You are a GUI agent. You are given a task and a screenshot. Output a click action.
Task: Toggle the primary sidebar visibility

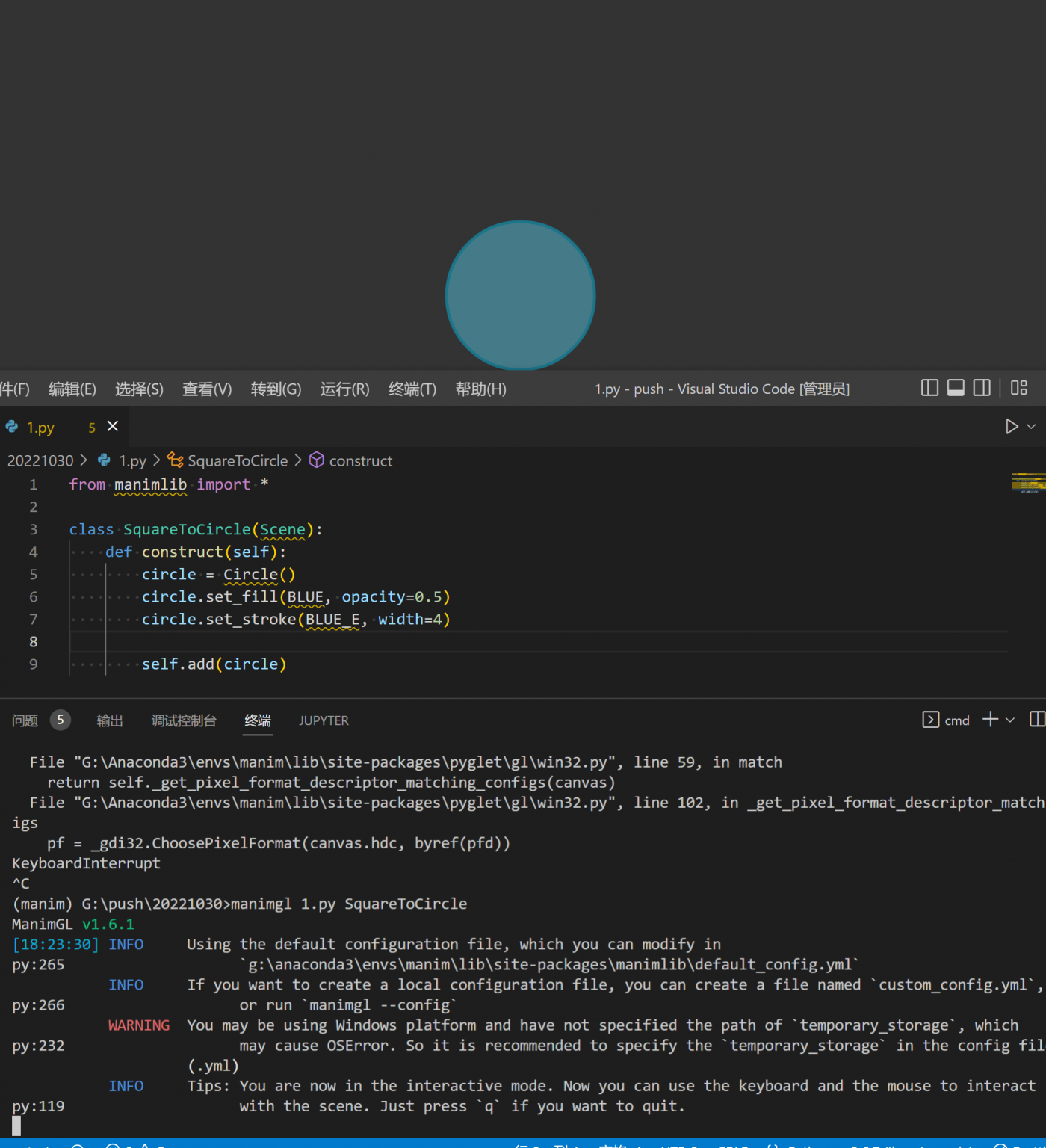(929, 388)
